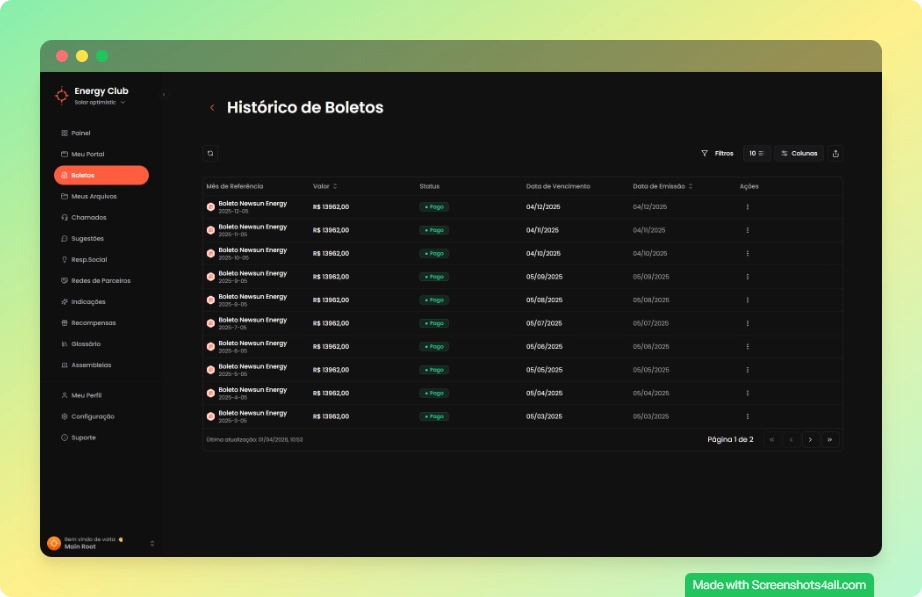This screenshot has height=597, width=922.
Task: Click the refresh icon above the table
Action: [209, 153]
